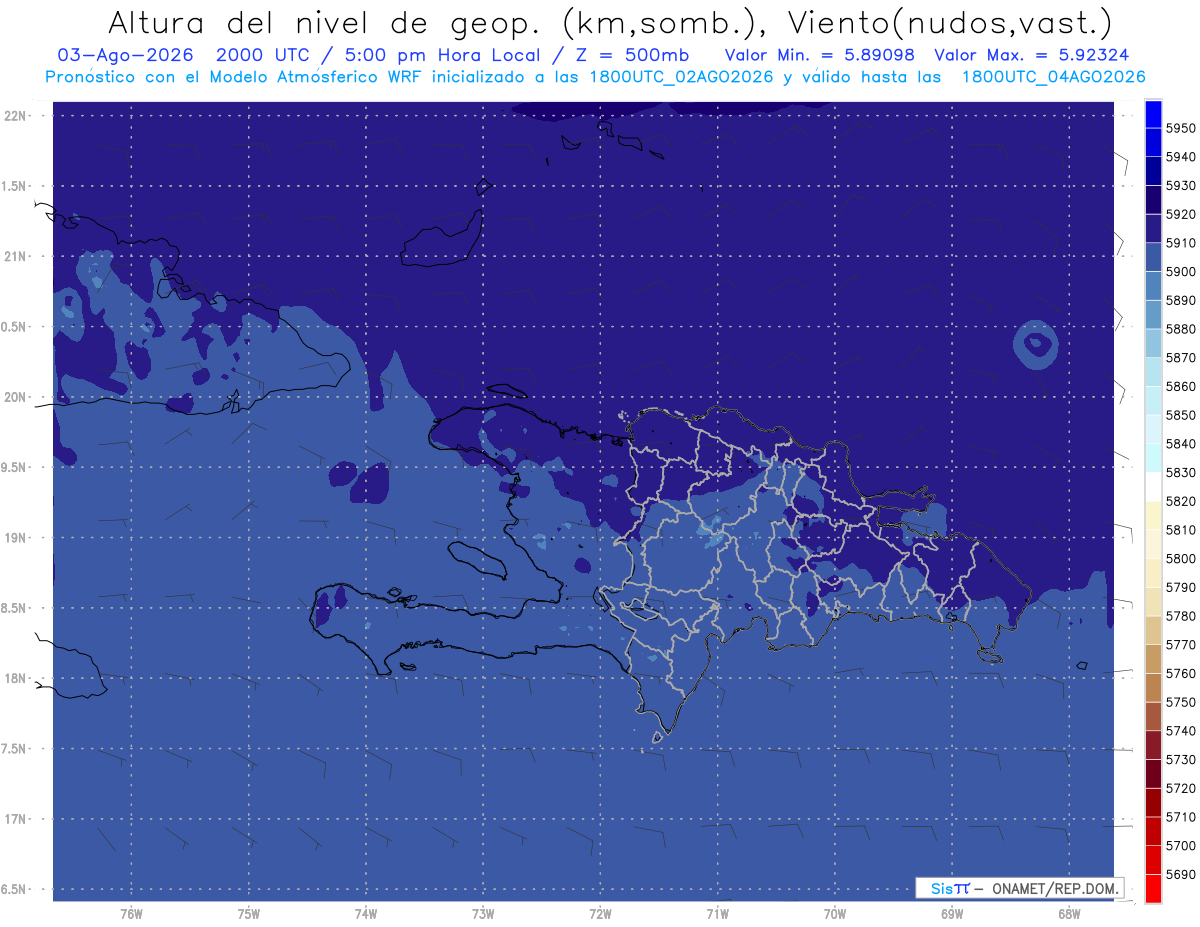Click 'Valor Max. = 5.92324' text
Screen dimensions: 1200x927
click(1032, 55)
